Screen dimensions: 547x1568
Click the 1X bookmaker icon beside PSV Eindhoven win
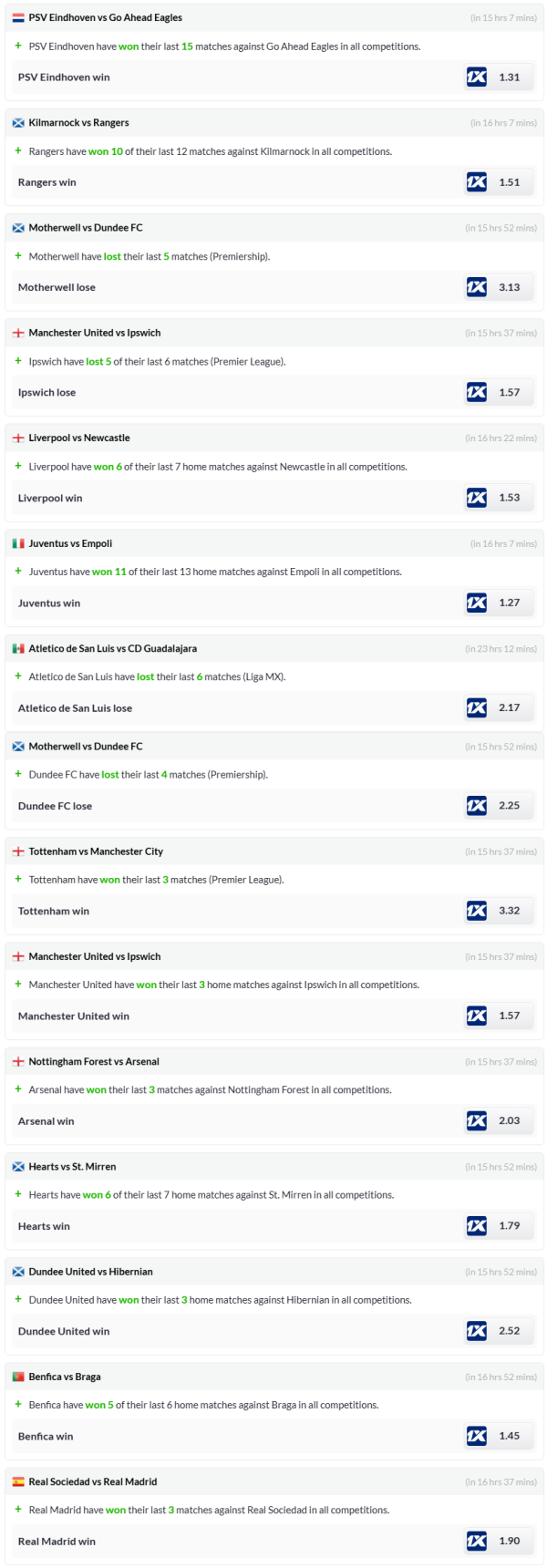point(476,77)
